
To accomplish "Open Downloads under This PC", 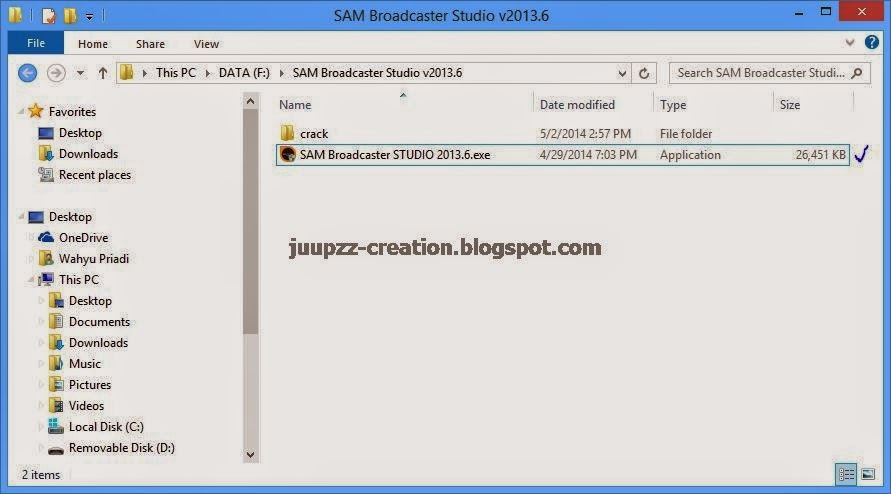I will (98, 343).
